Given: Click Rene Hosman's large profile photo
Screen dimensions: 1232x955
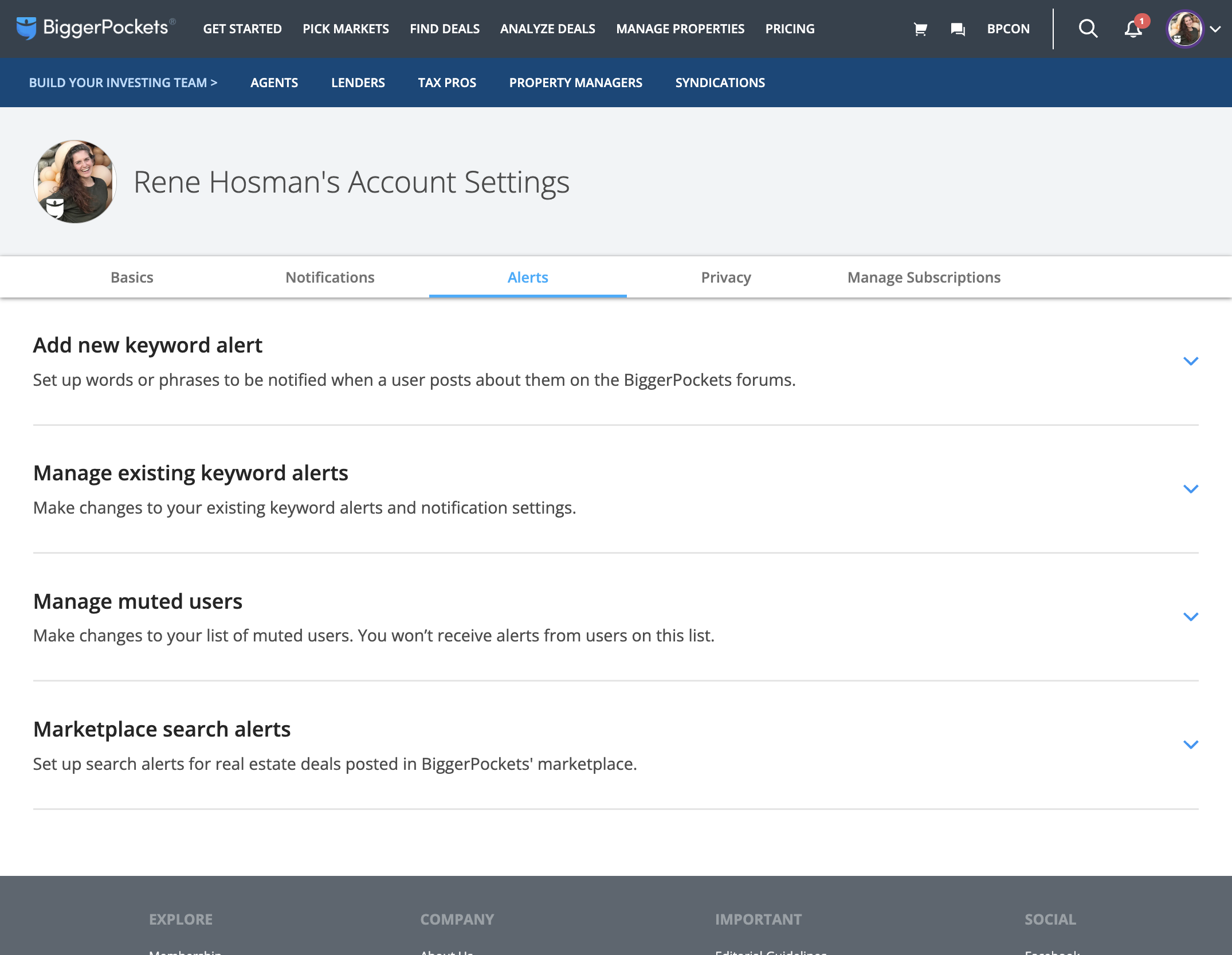Looking at the screenshot, I should click(x=75, y=182).
